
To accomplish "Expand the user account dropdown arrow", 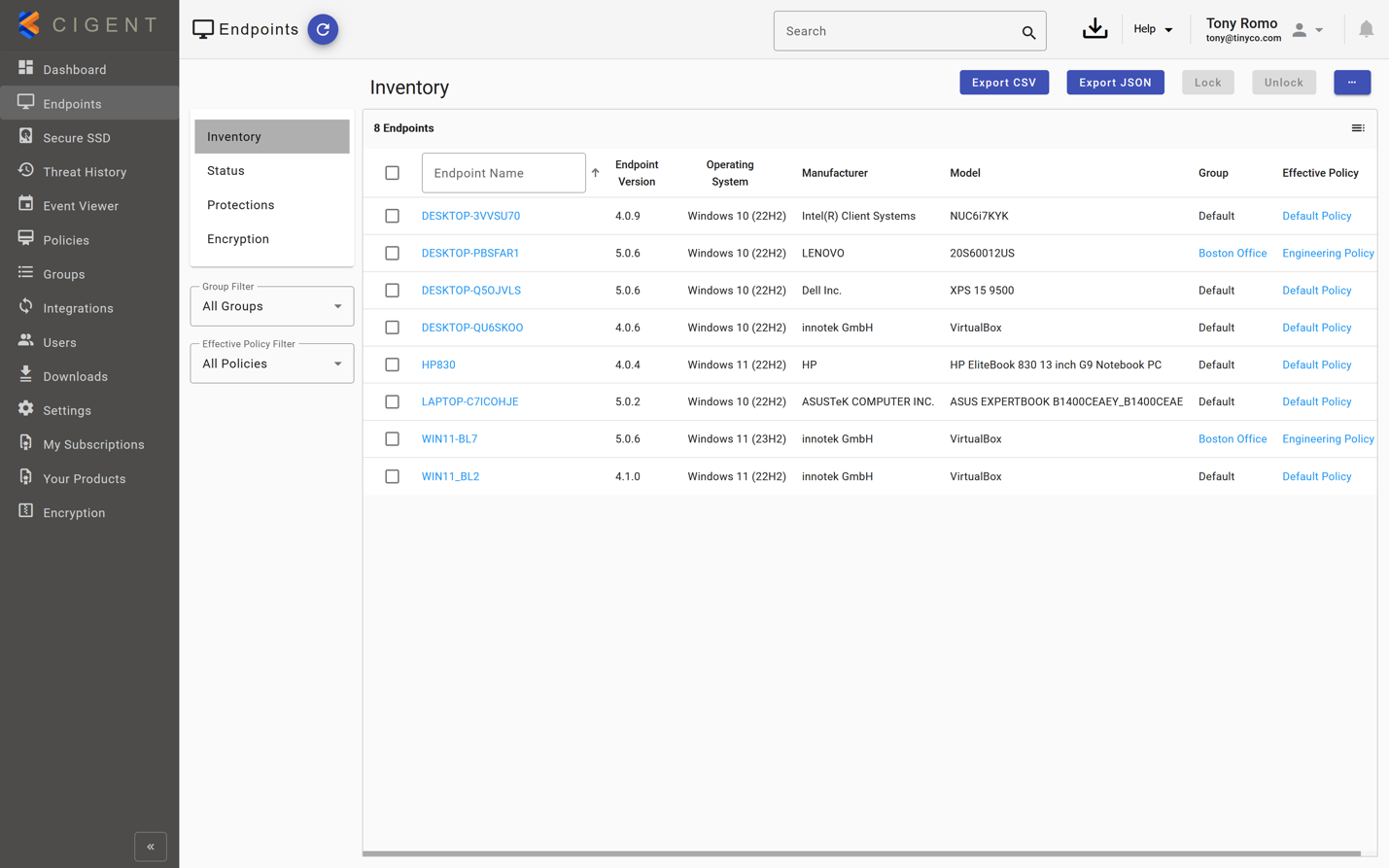I will coord(1319,30).
